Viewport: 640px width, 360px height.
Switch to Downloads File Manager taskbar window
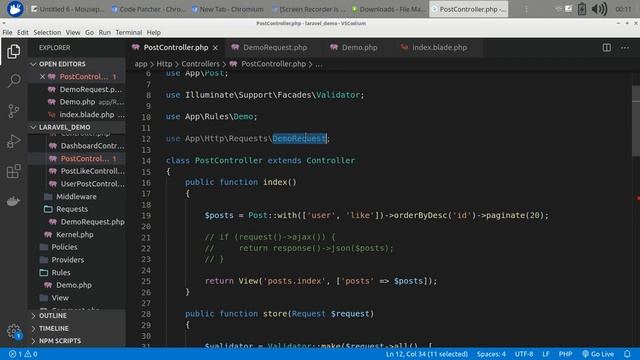click(x=389, y=9)
